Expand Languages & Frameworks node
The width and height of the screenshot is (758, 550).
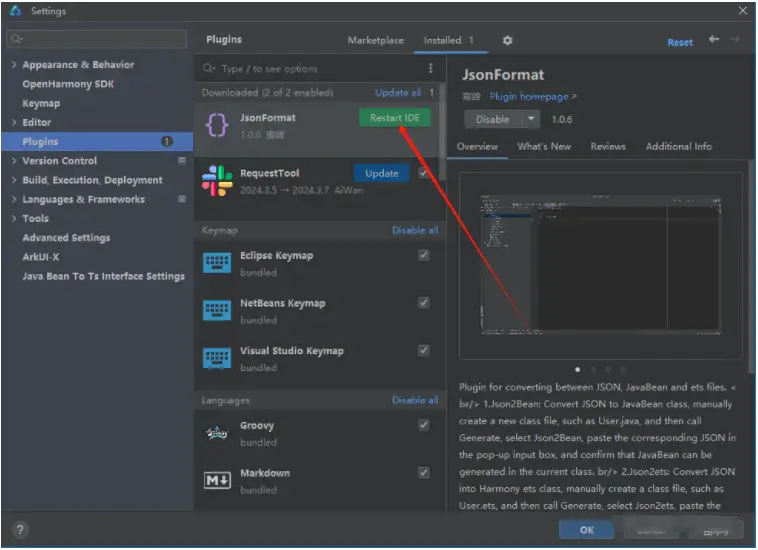[x=14, y=199]
